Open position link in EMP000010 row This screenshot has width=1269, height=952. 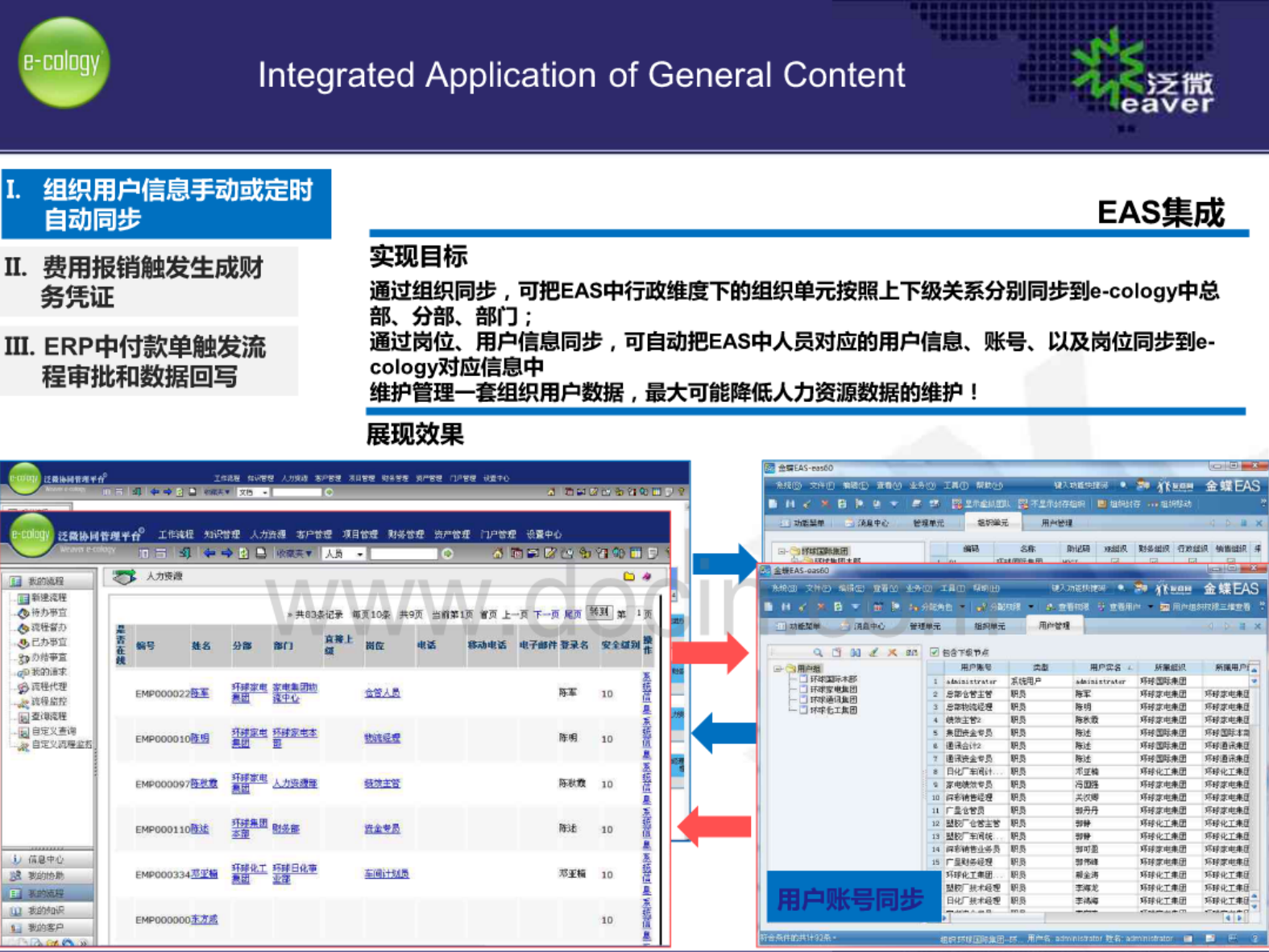382,738
